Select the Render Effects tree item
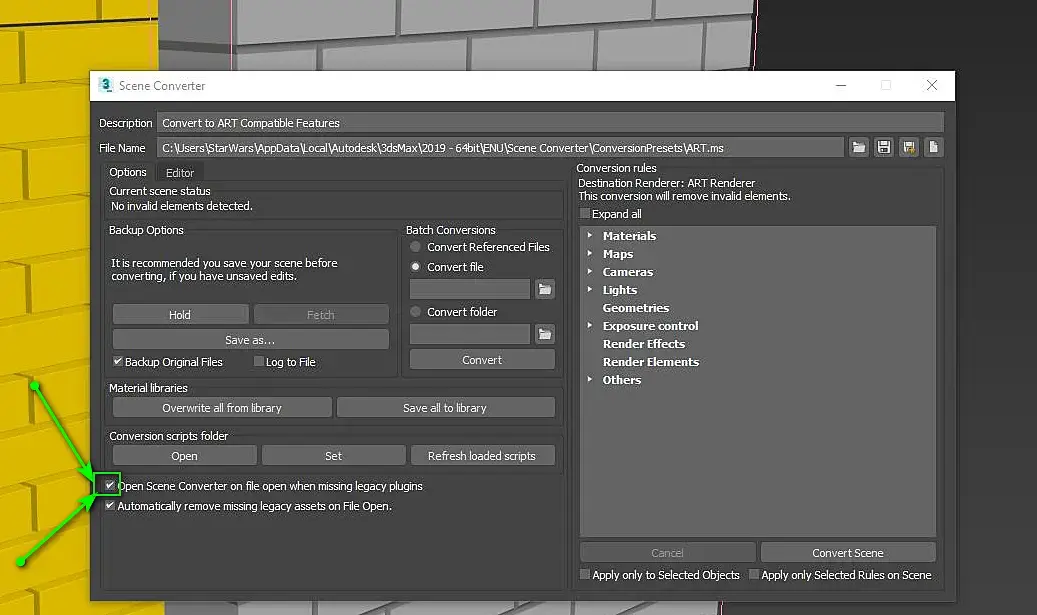Image resolution: width=1037 pixels, height=615 pixels. click(x=643, y=344)
